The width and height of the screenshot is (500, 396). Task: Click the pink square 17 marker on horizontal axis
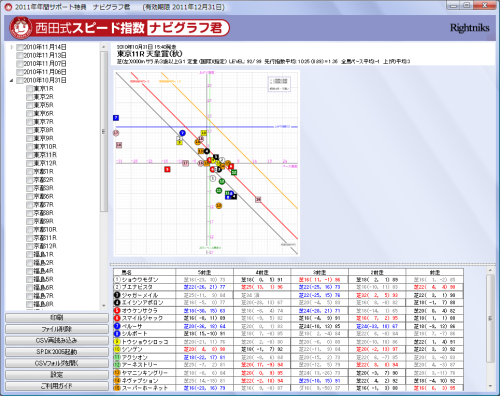[x=185, y=163]
